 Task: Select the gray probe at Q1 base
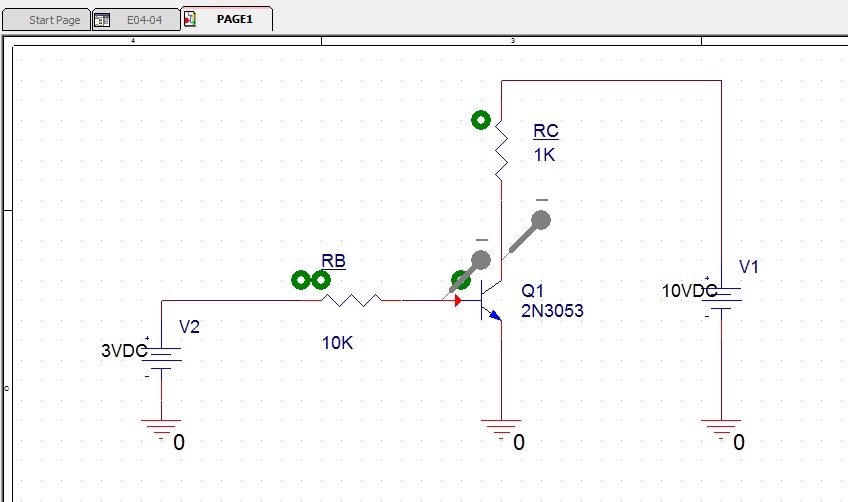pyautogui.click(x=480, y=262)
